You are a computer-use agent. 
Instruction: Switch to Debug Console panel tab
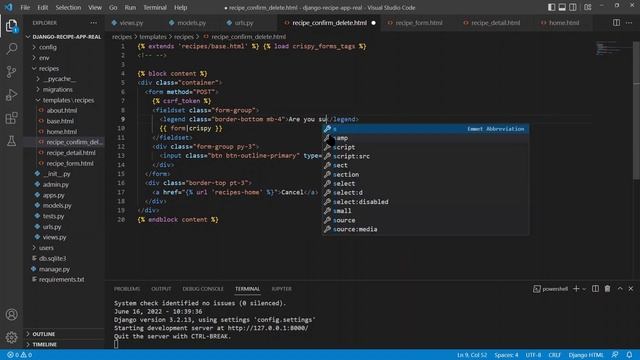(x=203, y=289)
